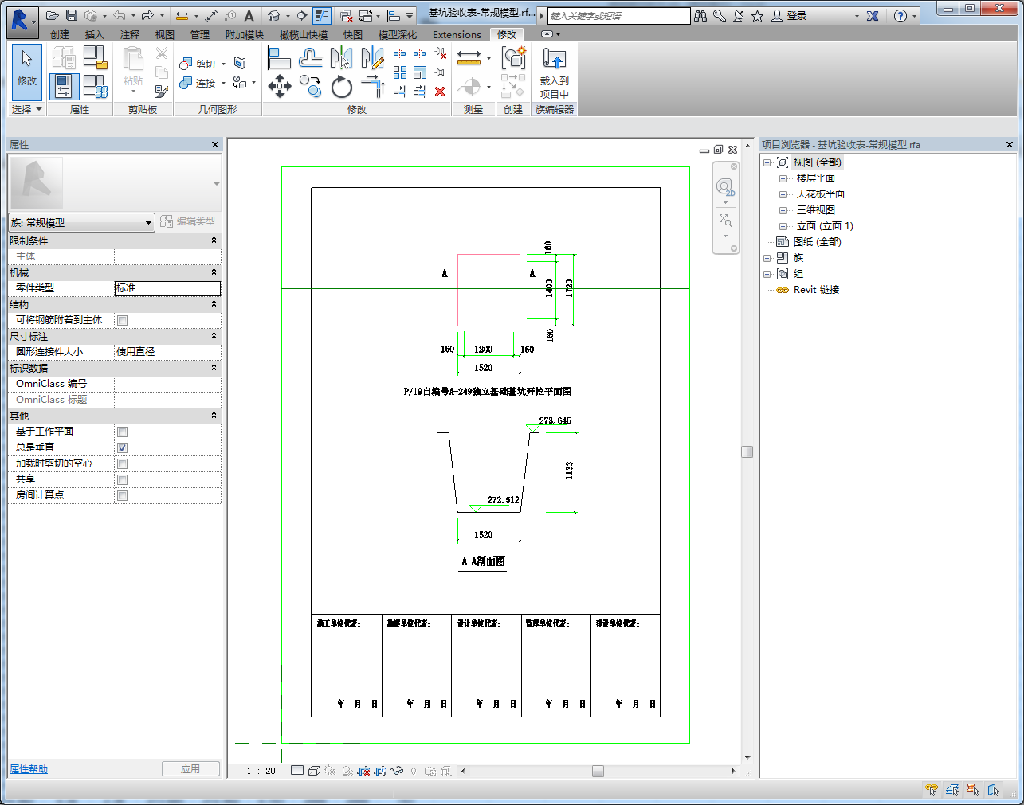1024x805 pixels.
Task: Select the Text tool in quick access
Action: point(249,16)
